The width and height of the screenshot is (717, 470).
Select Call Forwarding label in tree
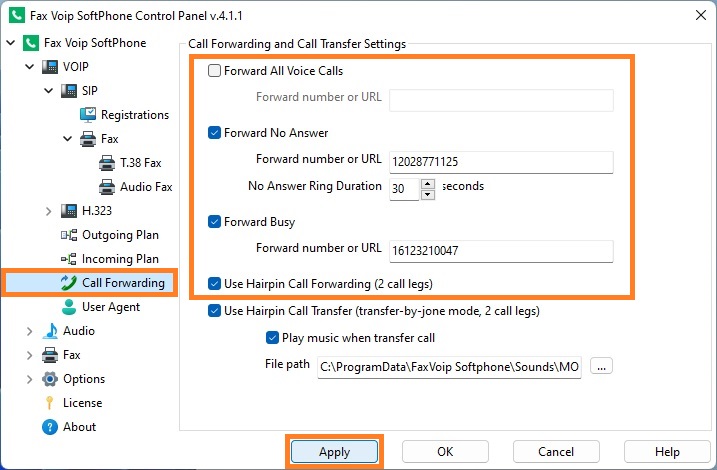point(123,283)
